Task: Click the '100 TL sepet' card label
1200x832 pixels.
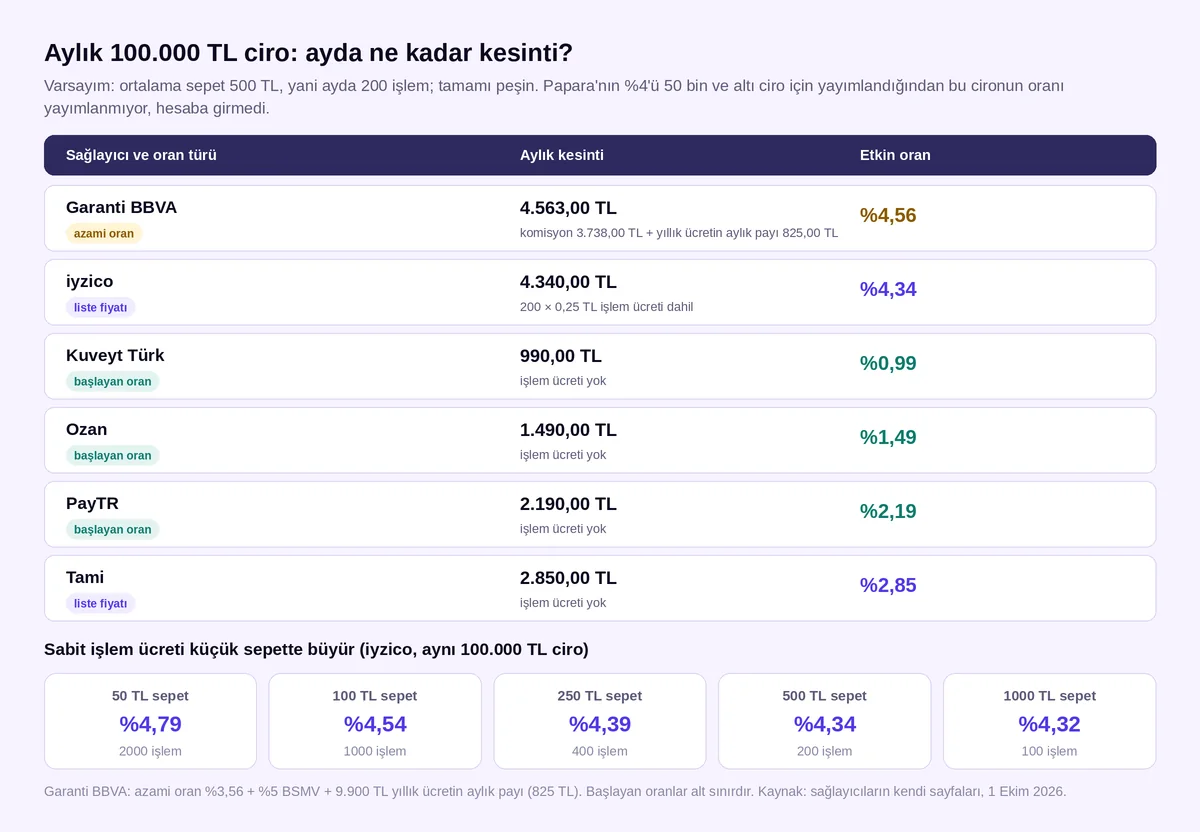Action: [x=375, y=696]
